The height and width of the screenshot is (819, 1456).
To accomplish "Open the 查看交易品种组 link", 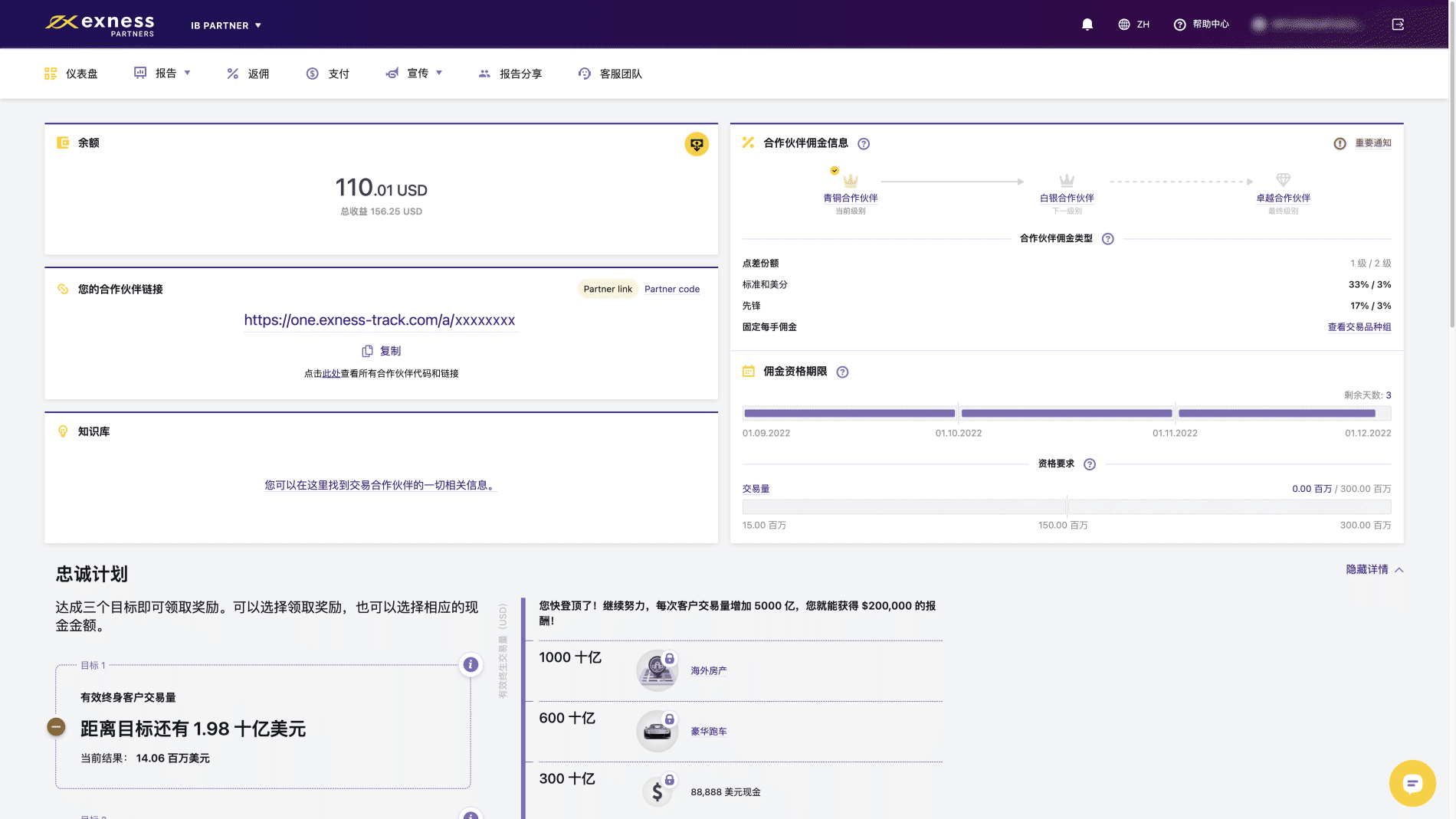I will [1359, 327].
